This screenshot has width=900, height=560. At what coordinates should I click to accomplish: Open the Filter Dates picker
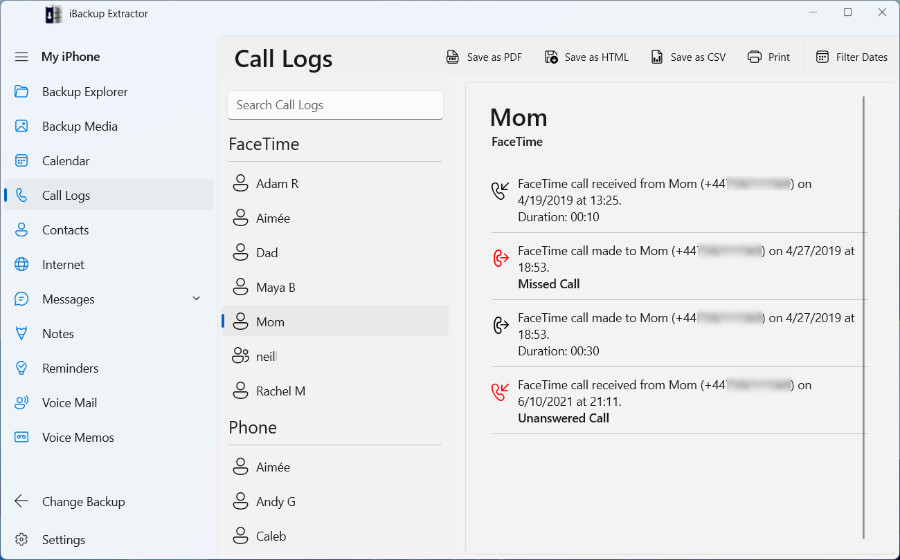(851, 57)
